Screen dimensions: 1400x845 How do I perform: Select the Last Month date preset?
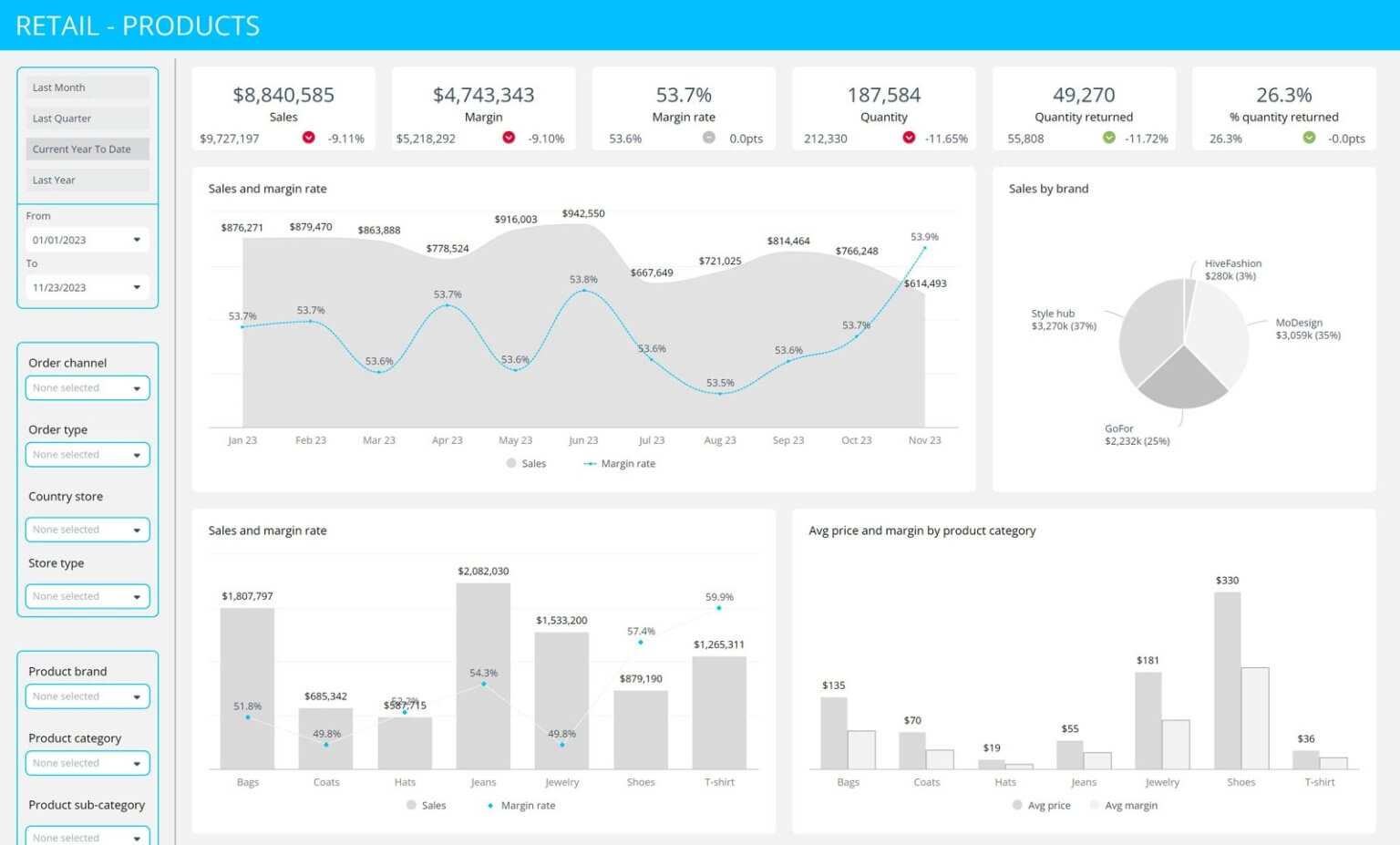[87, 87]
